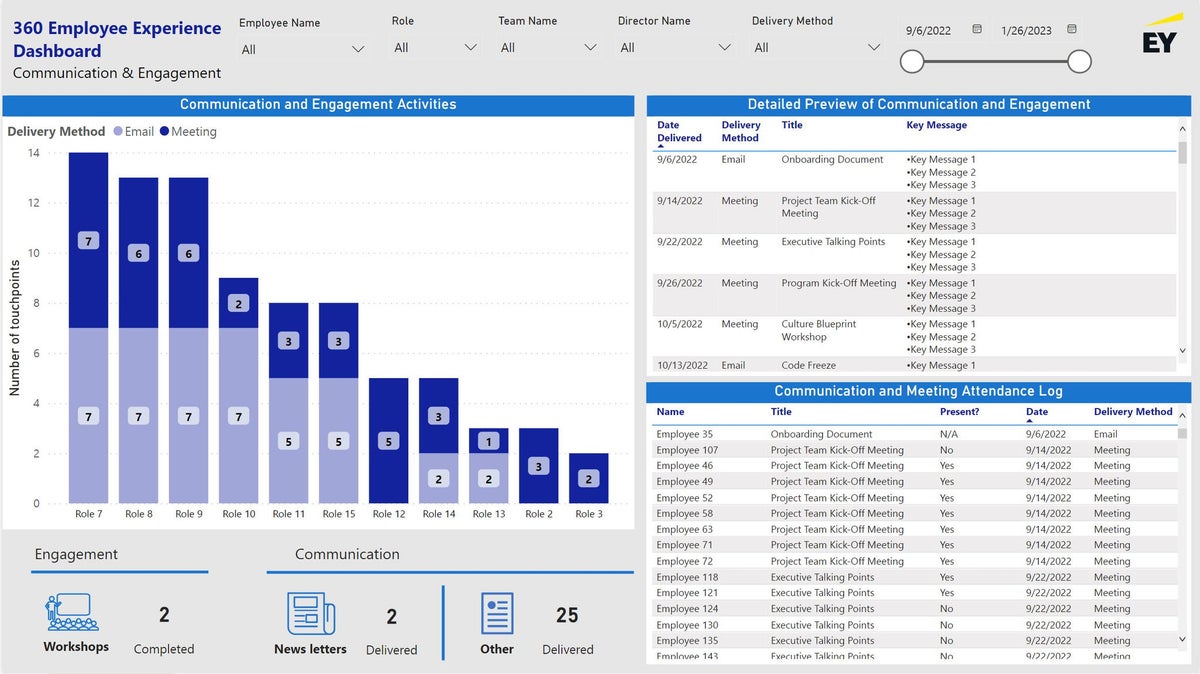This screenshot has height=674, width=1200.
Task: Open the start date calendar picker icon
Action: coord(977,30)
